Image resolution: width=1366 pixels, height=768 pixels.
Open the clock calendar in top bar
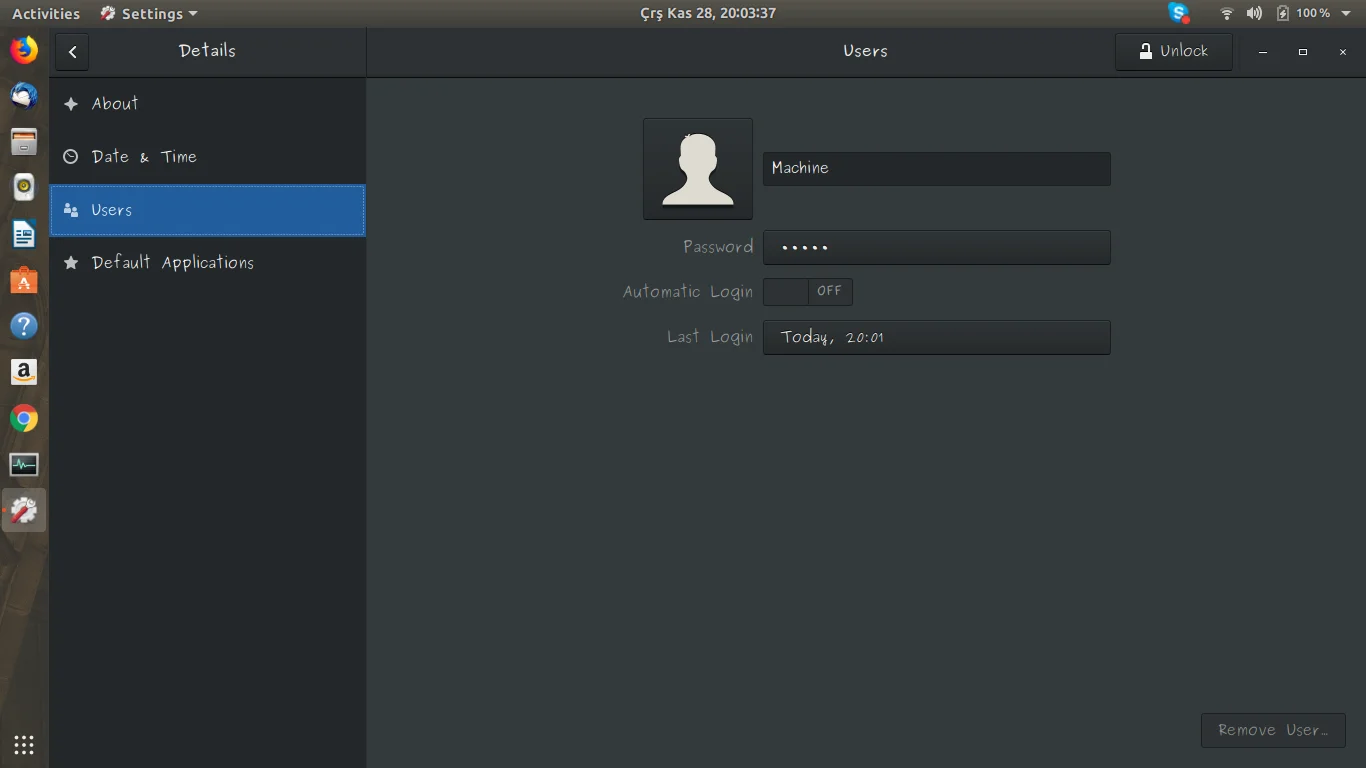(x=708, y=13)
